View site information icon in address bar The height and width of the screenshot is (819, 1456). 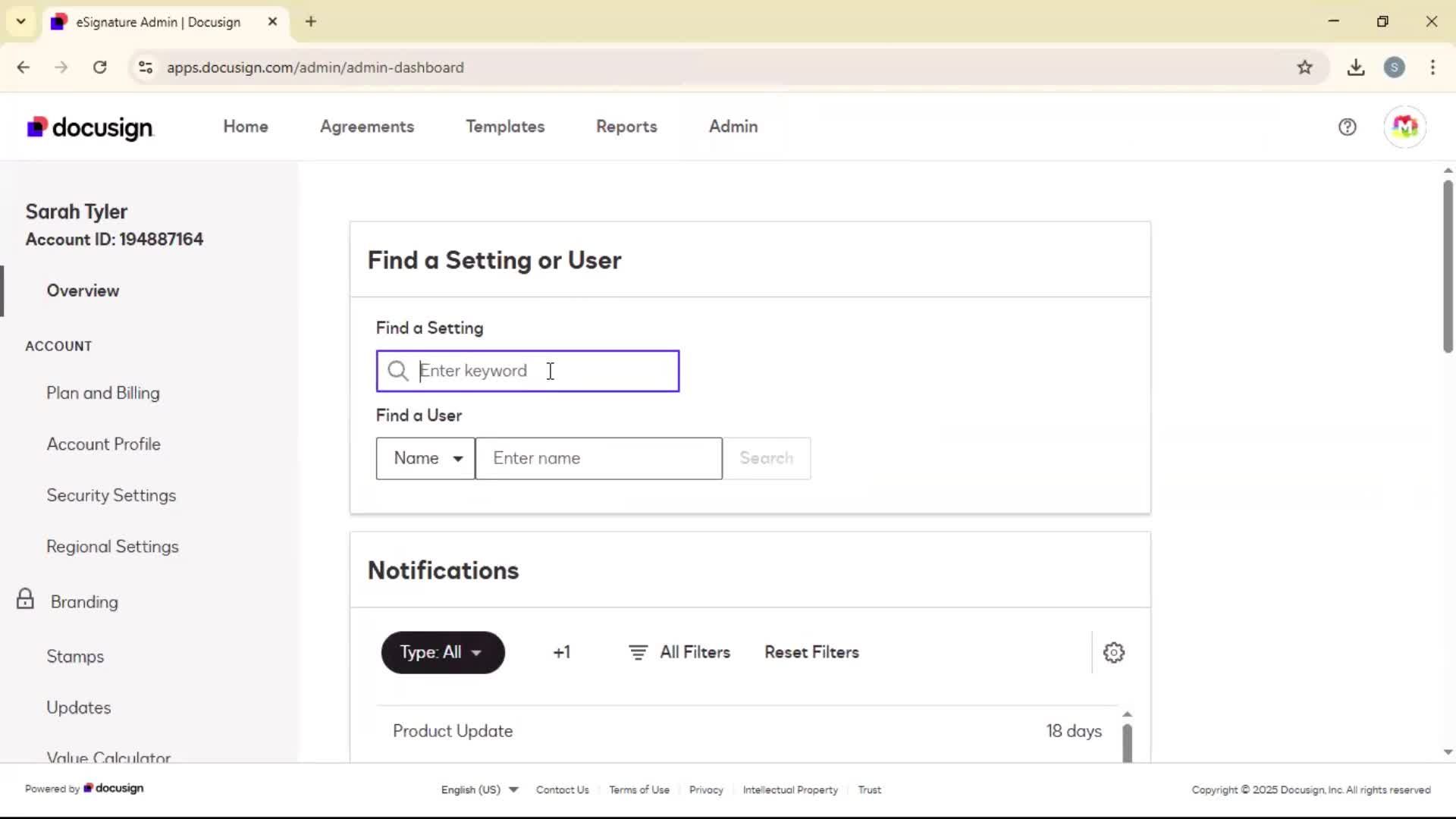point(146,67)
